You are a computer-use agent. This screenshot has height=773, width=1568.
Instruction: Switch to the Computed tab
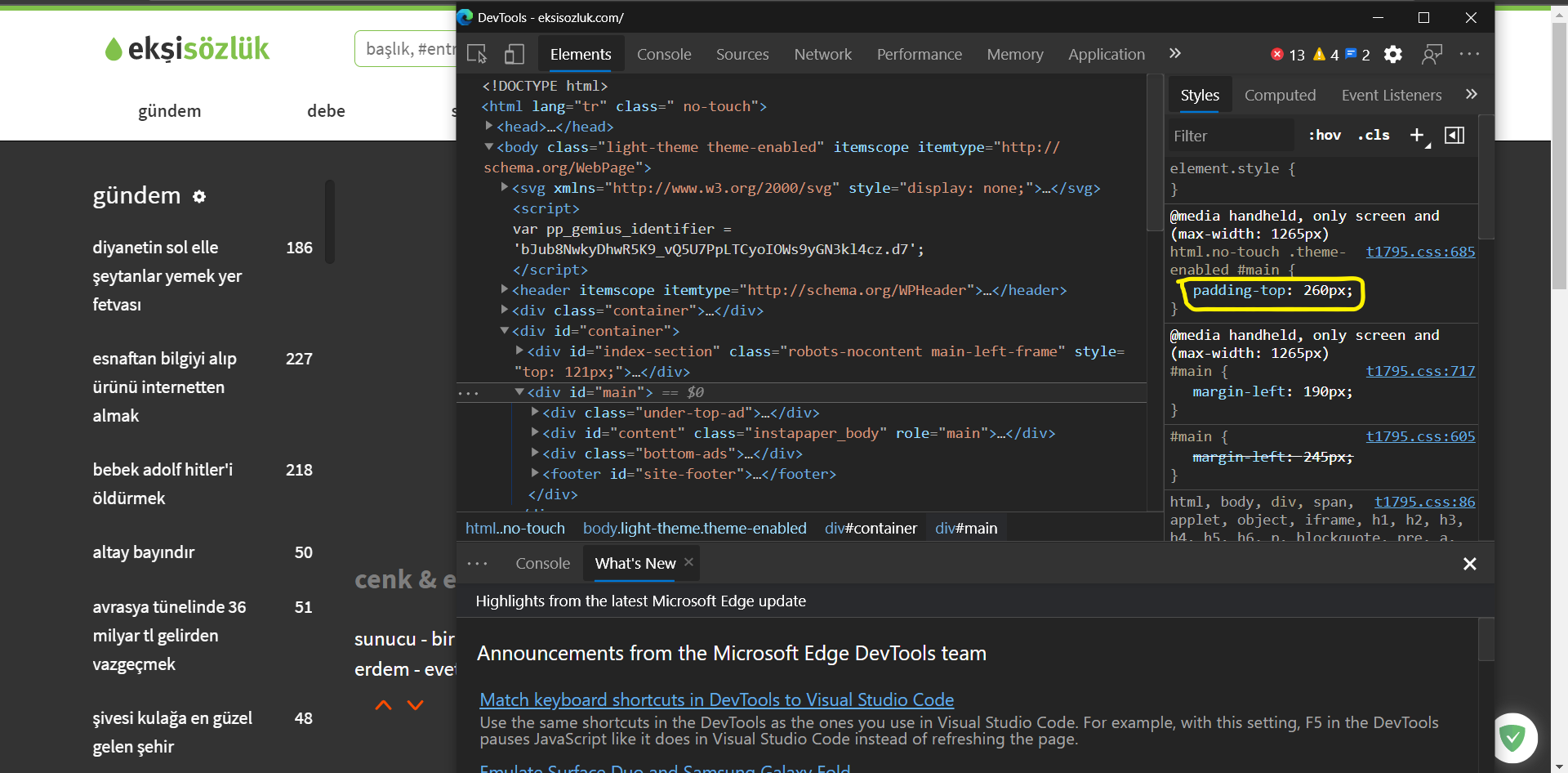click(x=1280, y=95)
